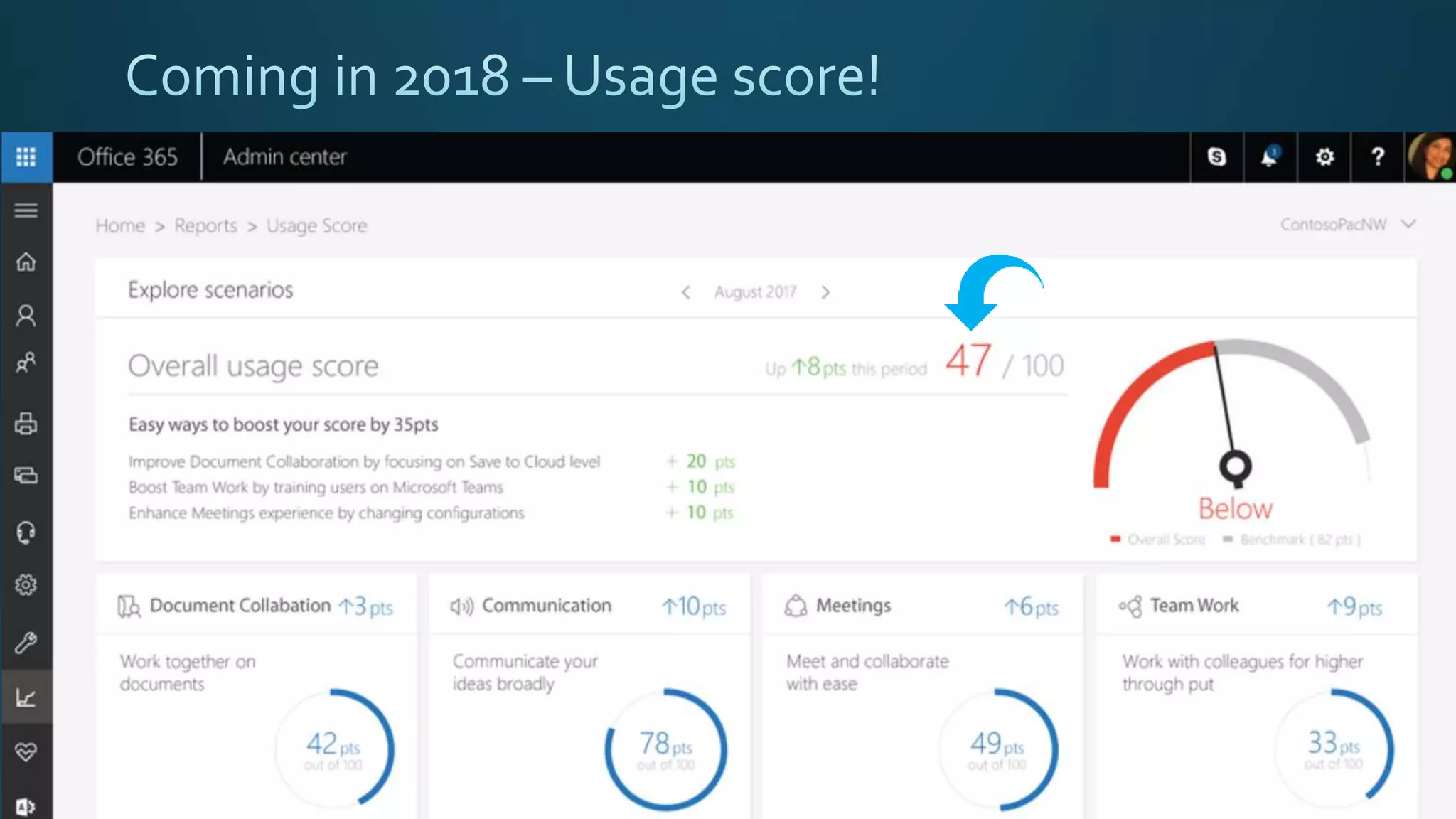The image size is (1456, 819).
Task: Go to Home icon in sidebar
Action: tap(26, 262)
